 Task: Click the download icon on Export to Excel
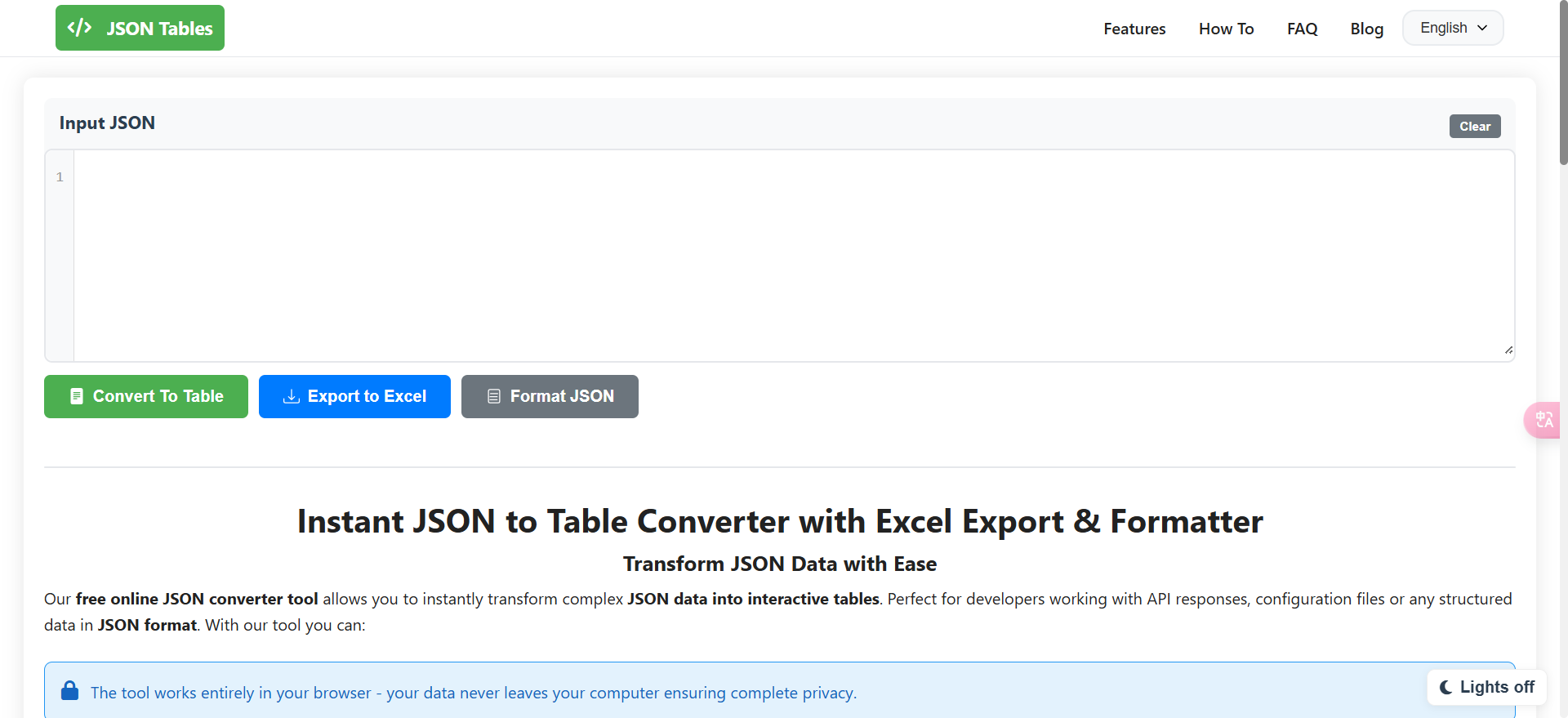coord(291,396)
